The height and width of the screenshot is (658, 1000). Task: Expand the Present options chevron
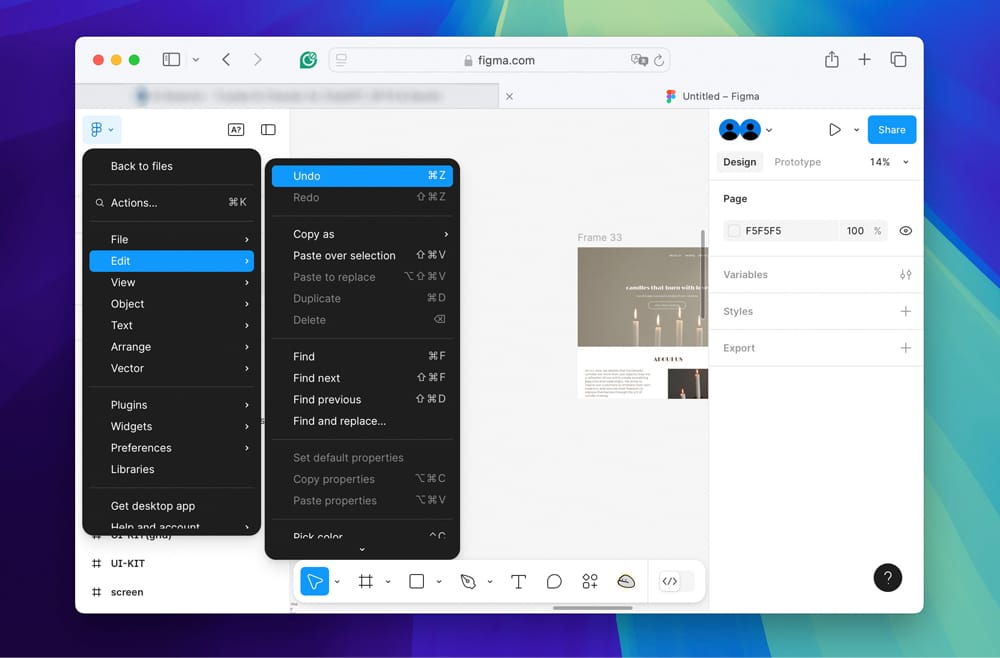[x=856, y=129]
